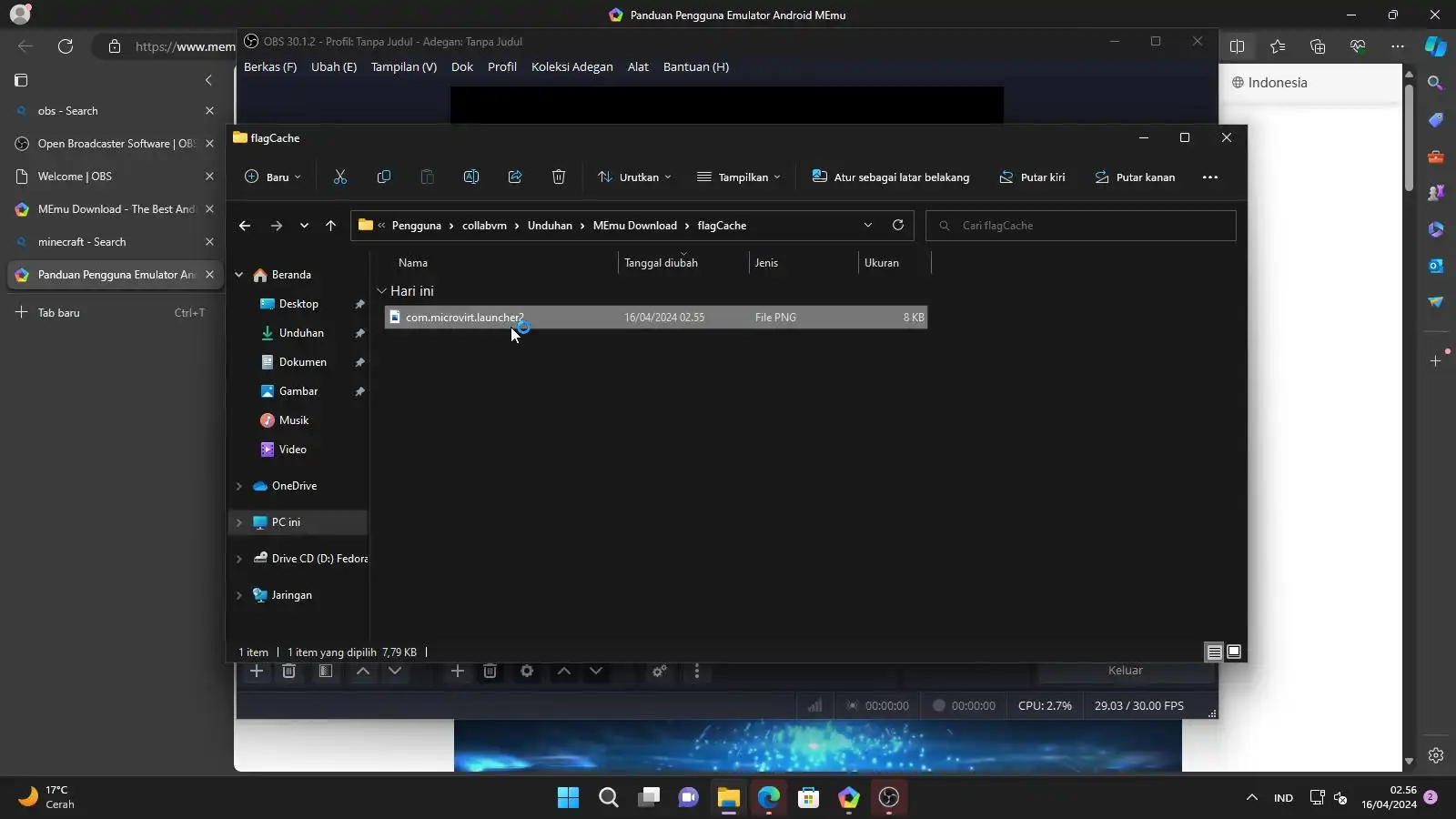This screenshot has height=819, width=1456.
Task: Click the Copy icon in File Explorer toolbar
Action: pos(384,177)
